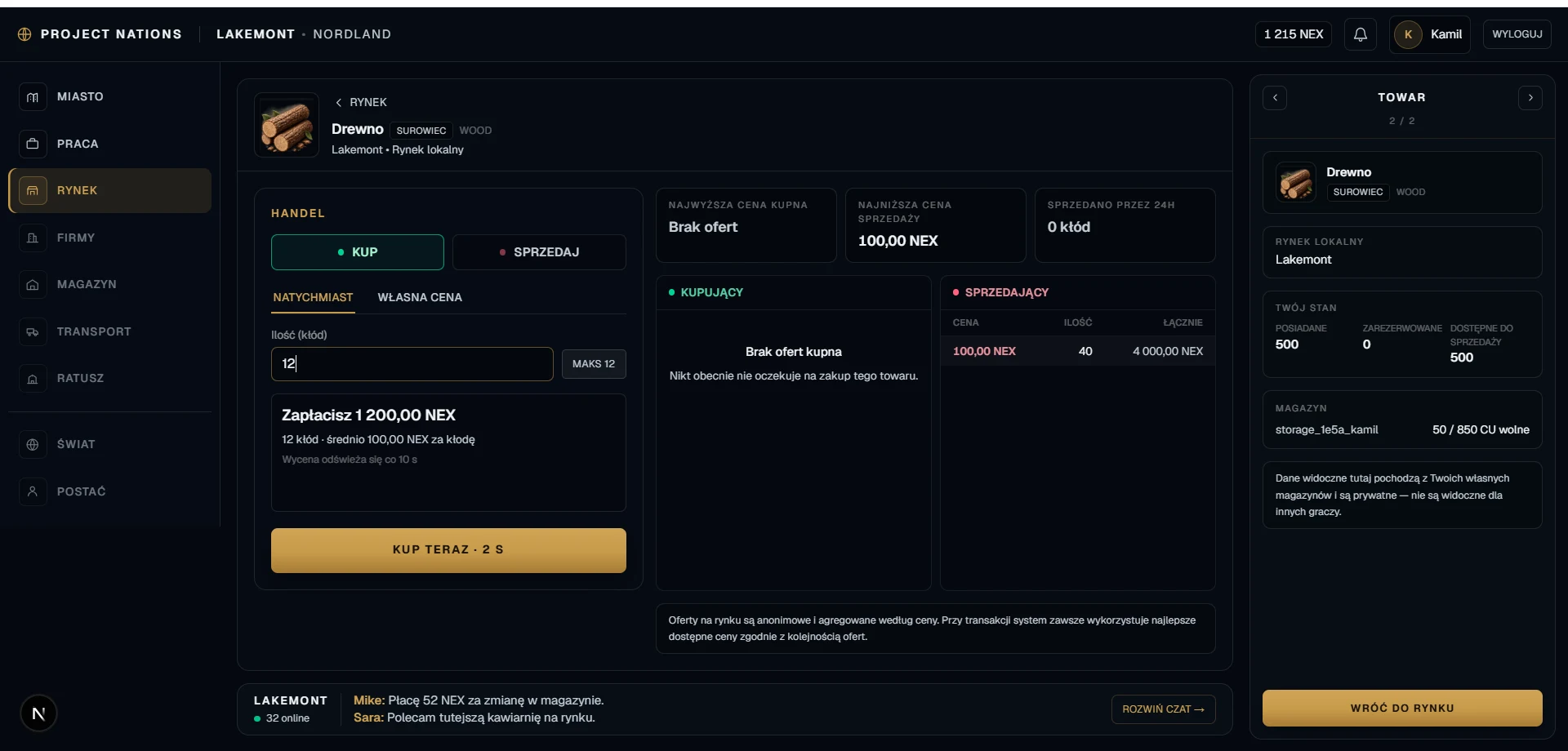Click Kamil's avatar initial K
The height and width of the screenshot is (751, 1568).
coord(1408,34)
